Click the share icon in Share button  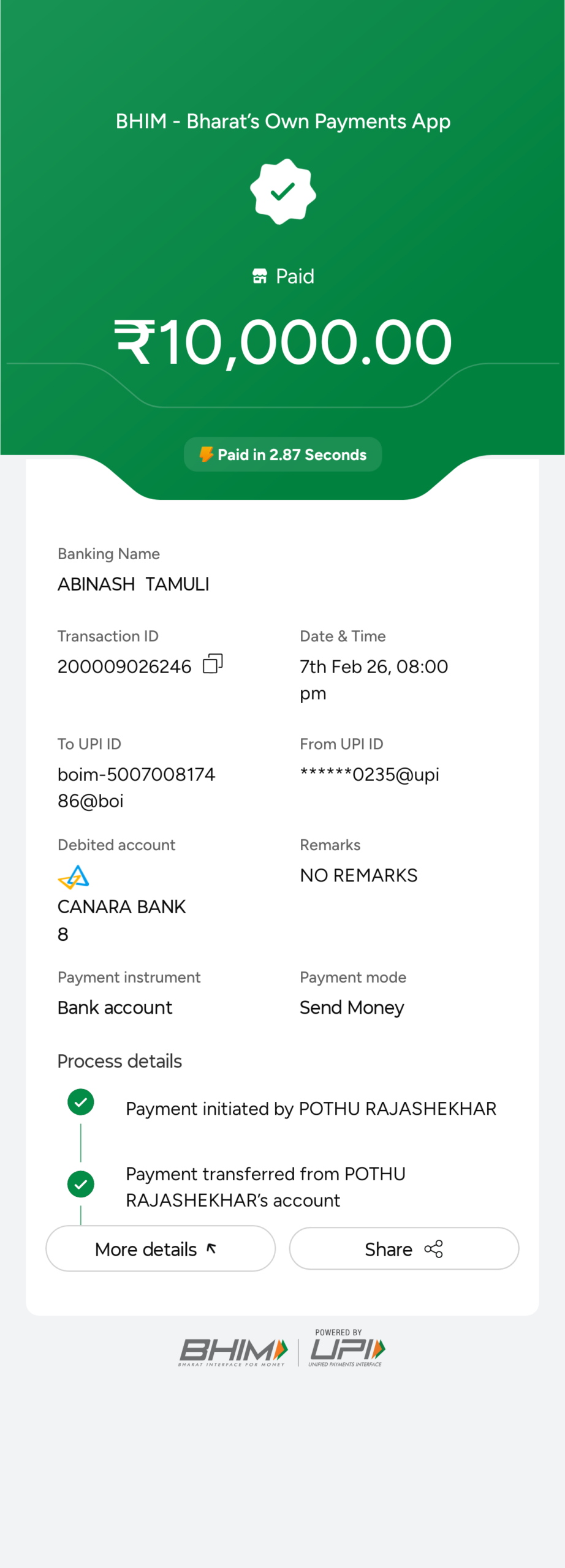point(433,1249)
